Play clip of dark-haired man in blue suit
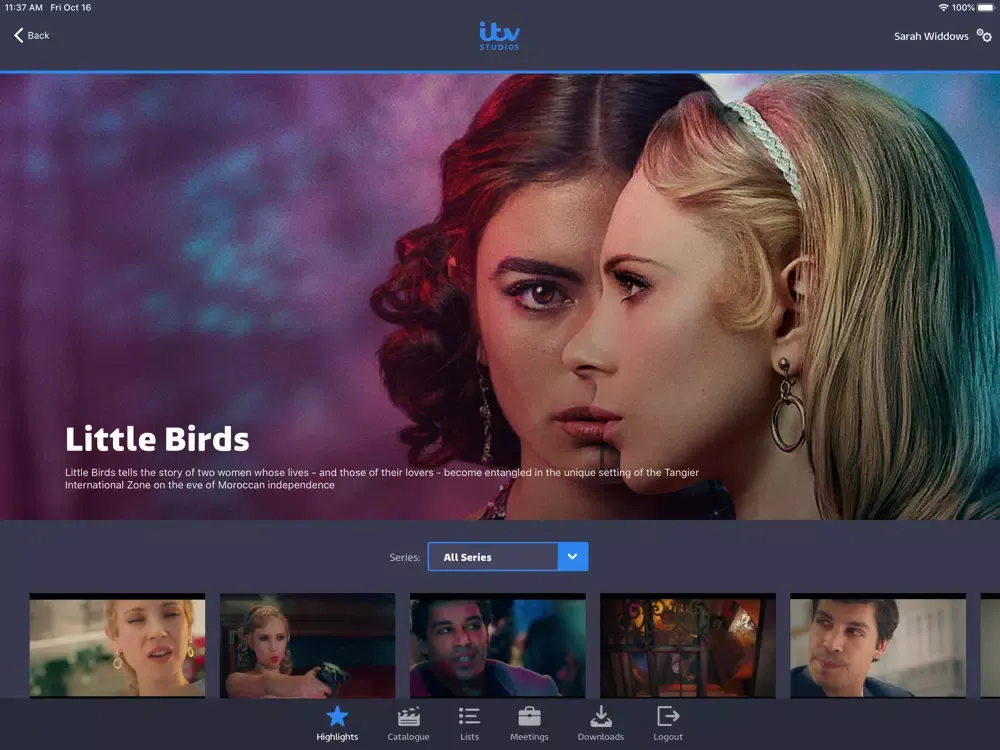This screenshot has width=1000, height=750. tap(878, 645)
